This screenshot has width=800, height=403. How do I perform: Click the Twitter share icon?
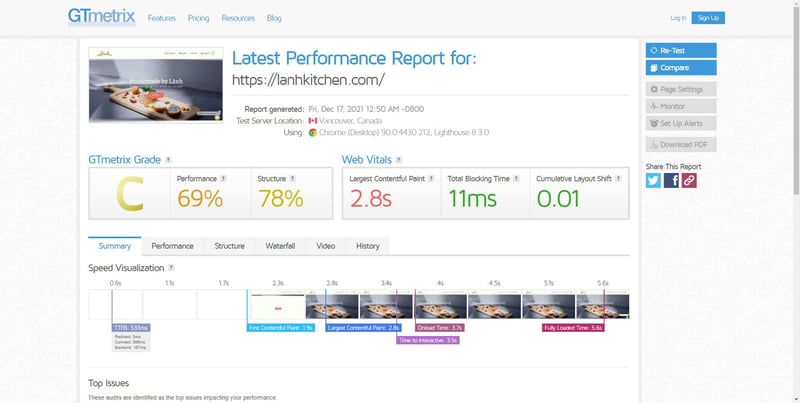653,180
